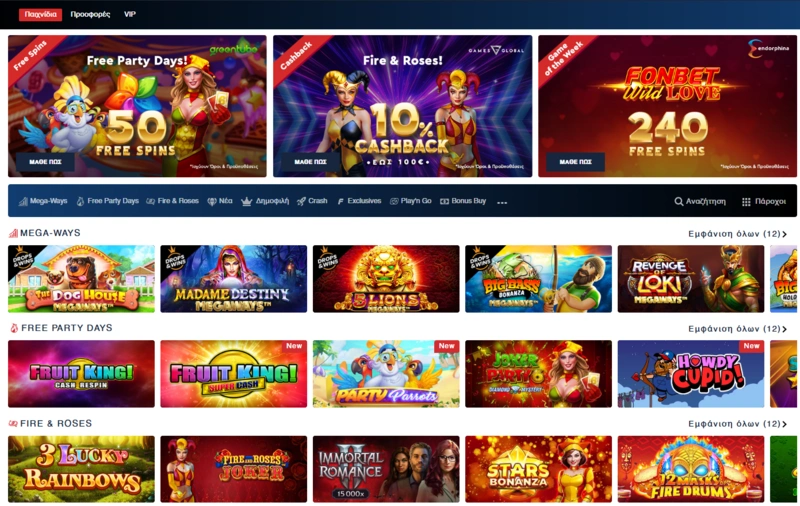This screenshot has height=506, width=800.
Task: Switch to the Προσφορές tab
Action: [90, 14]
